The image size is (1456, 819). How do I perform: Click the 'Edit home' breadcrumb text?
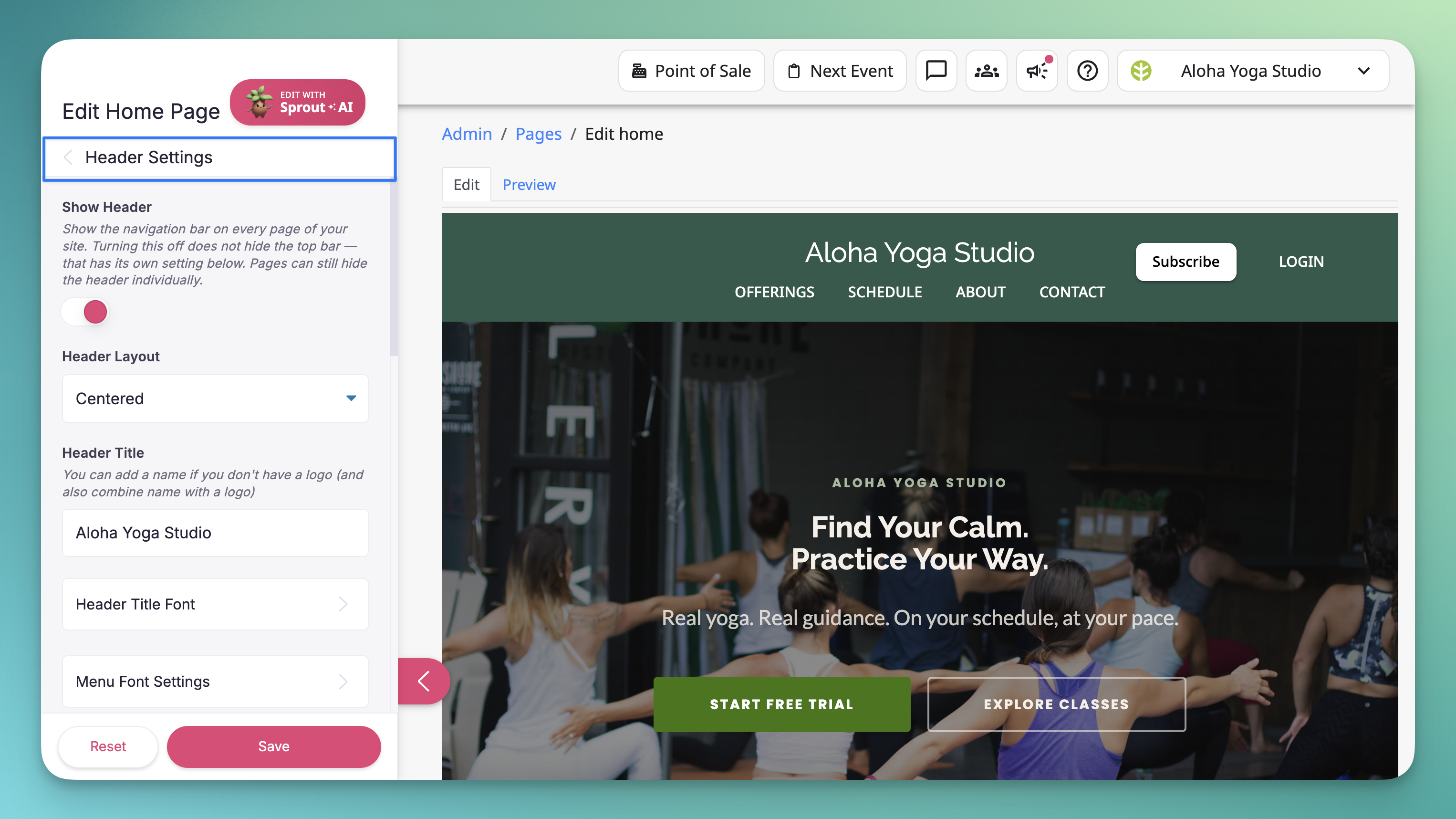624,134
